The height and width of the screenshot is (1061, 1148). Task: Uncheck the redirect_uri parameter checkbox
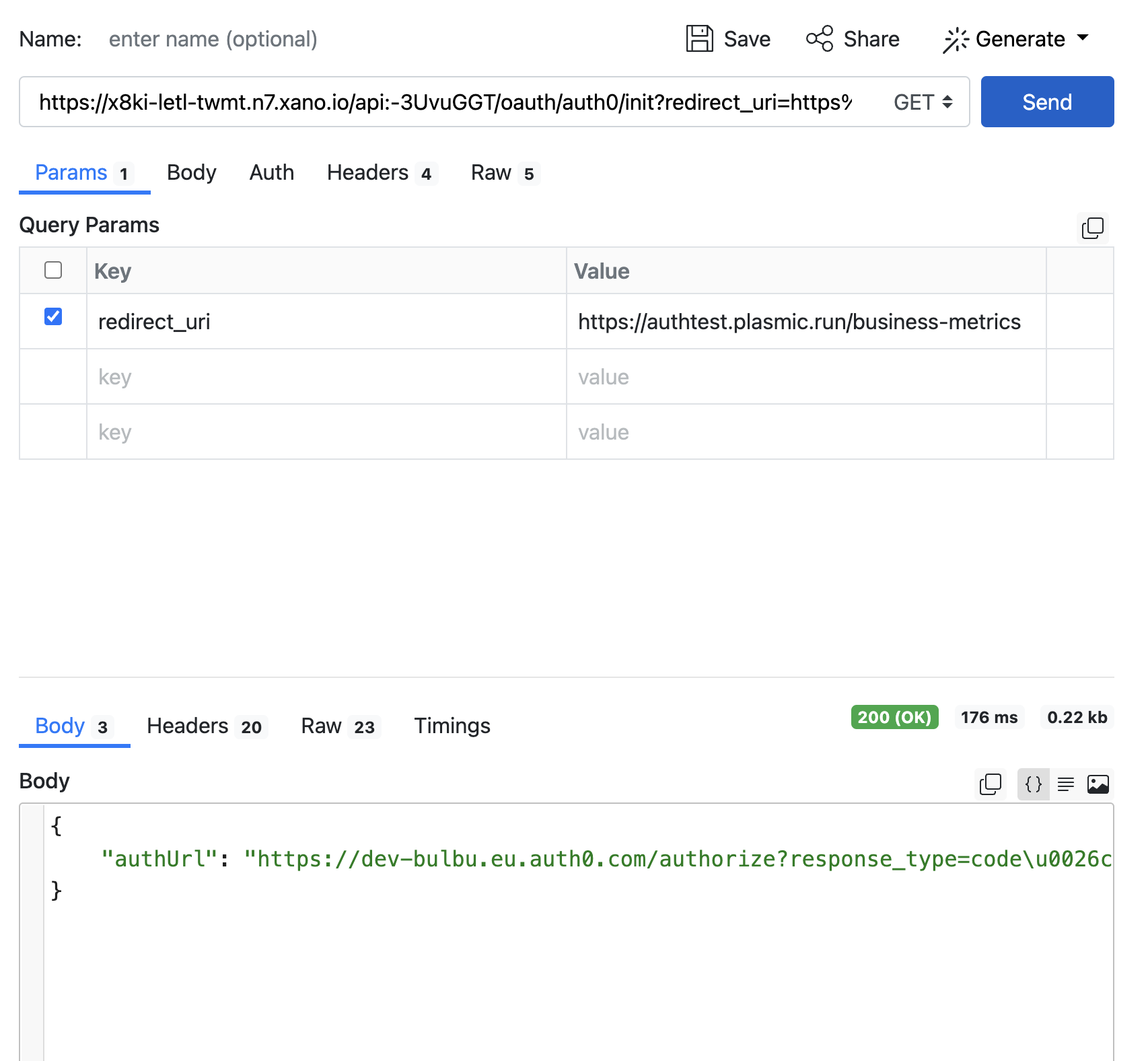[x=53, y=316]
